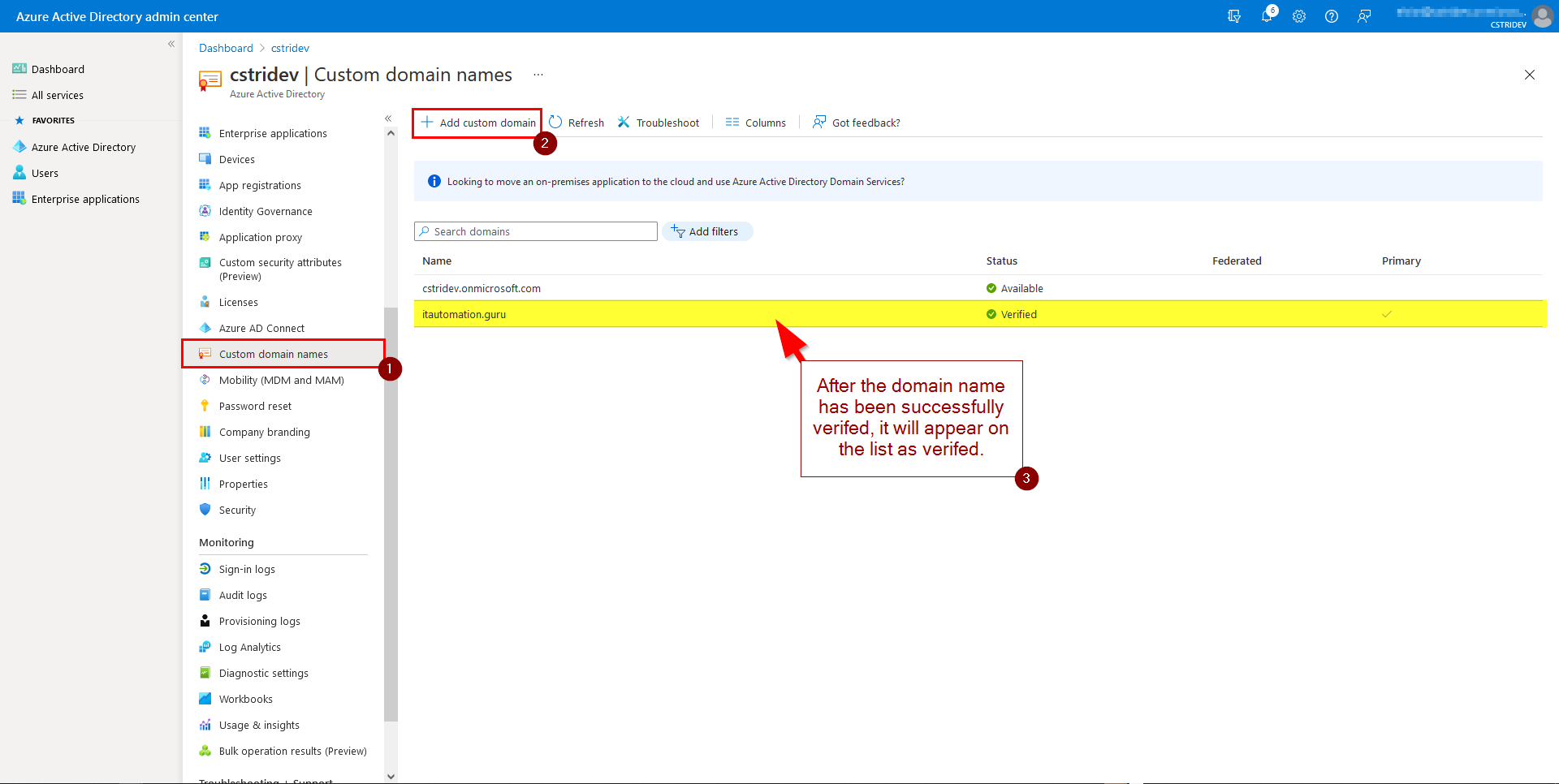Click the Primary column header
This screenshot has width=1559, height=784.
[x=1401, y=261]
